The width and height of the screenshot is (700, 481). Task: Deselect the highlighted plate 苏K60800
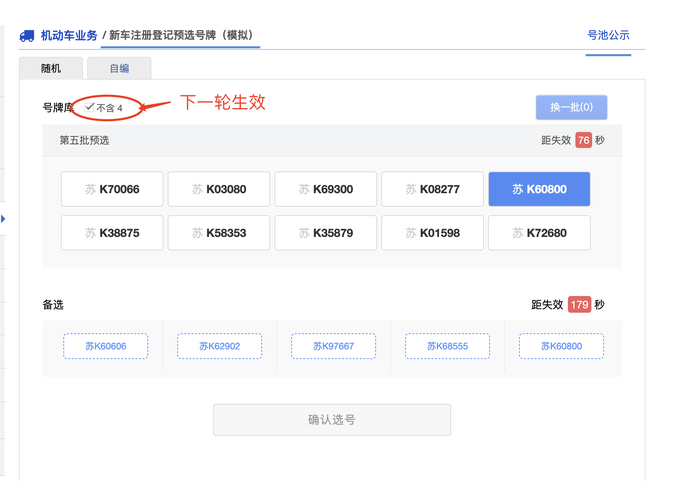pos(539,189)
